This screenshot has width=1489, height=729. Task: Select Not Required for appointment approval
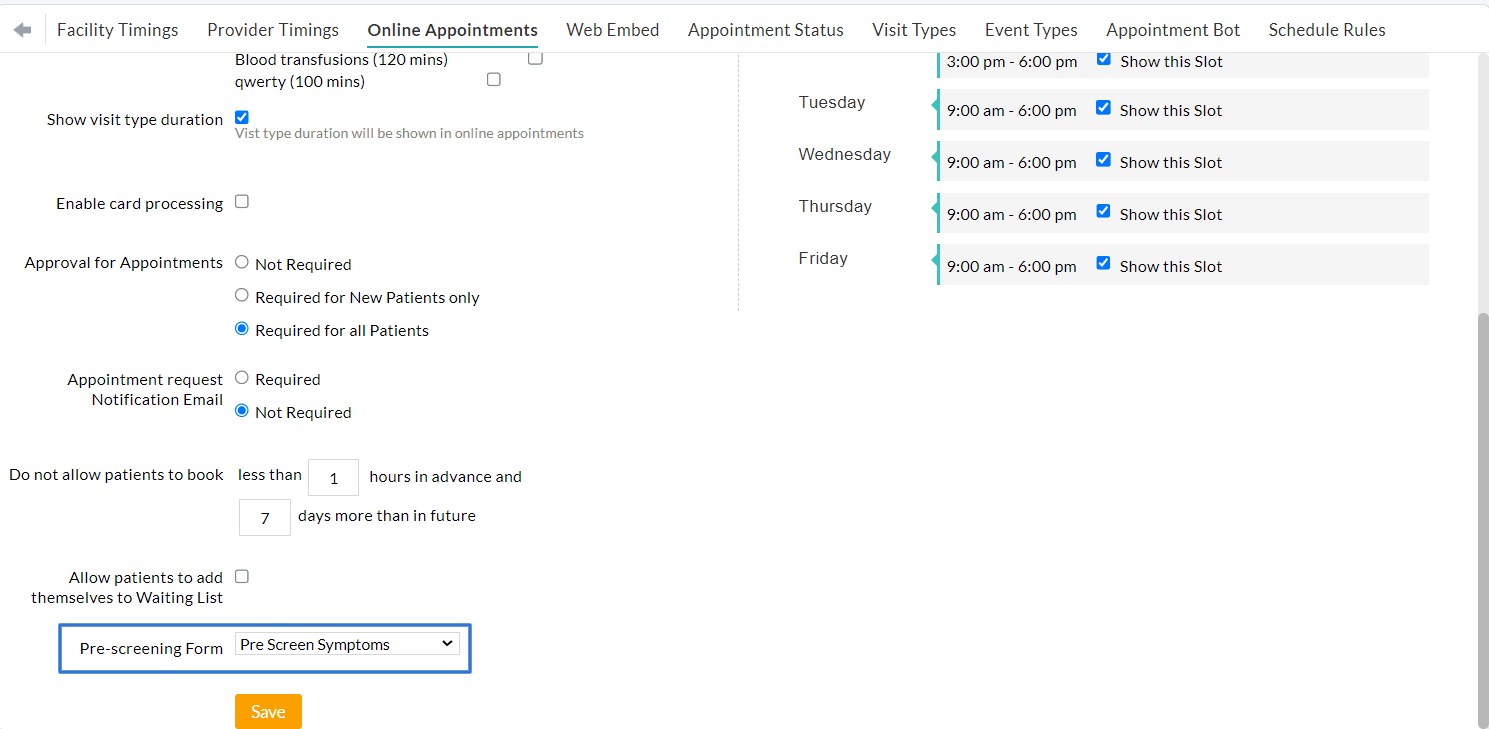[241, 261]
